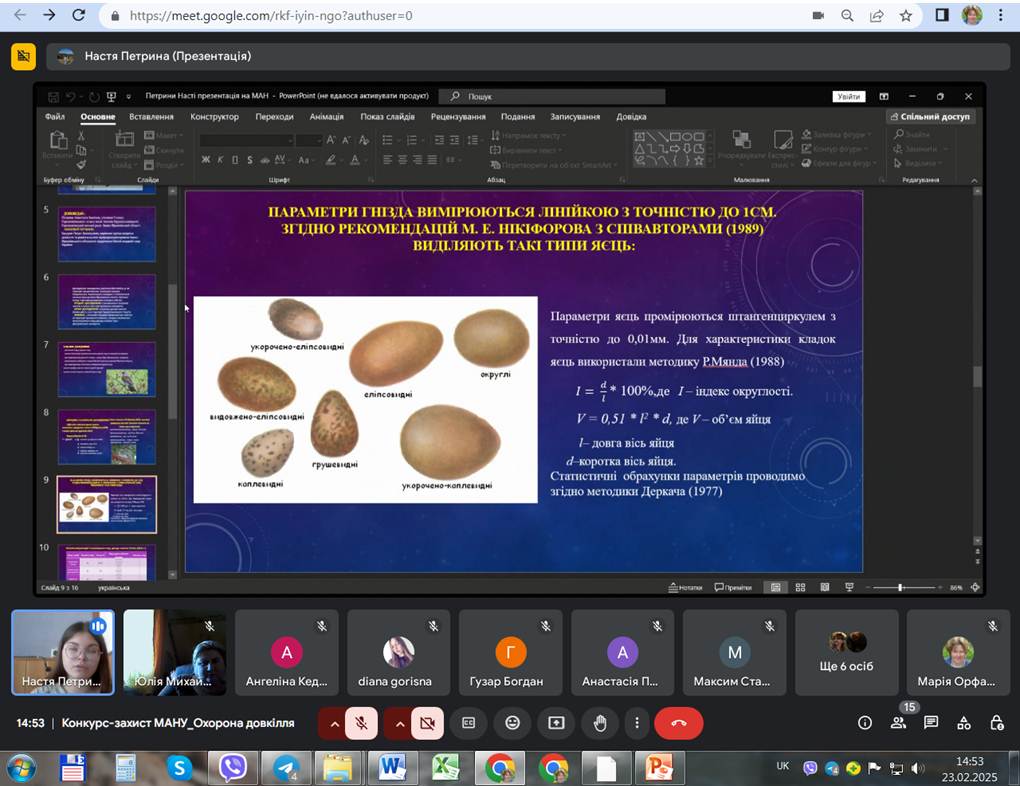Unmute the microphone
The width and height of the screenshot is (1020, 786).
click(361, 723)
